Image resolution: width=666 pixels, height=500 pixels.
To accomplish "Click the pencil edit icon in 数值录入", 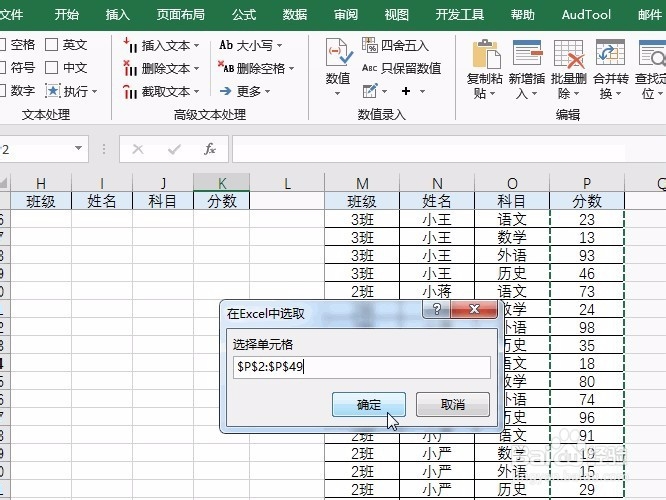I will (x=370, y=91).
